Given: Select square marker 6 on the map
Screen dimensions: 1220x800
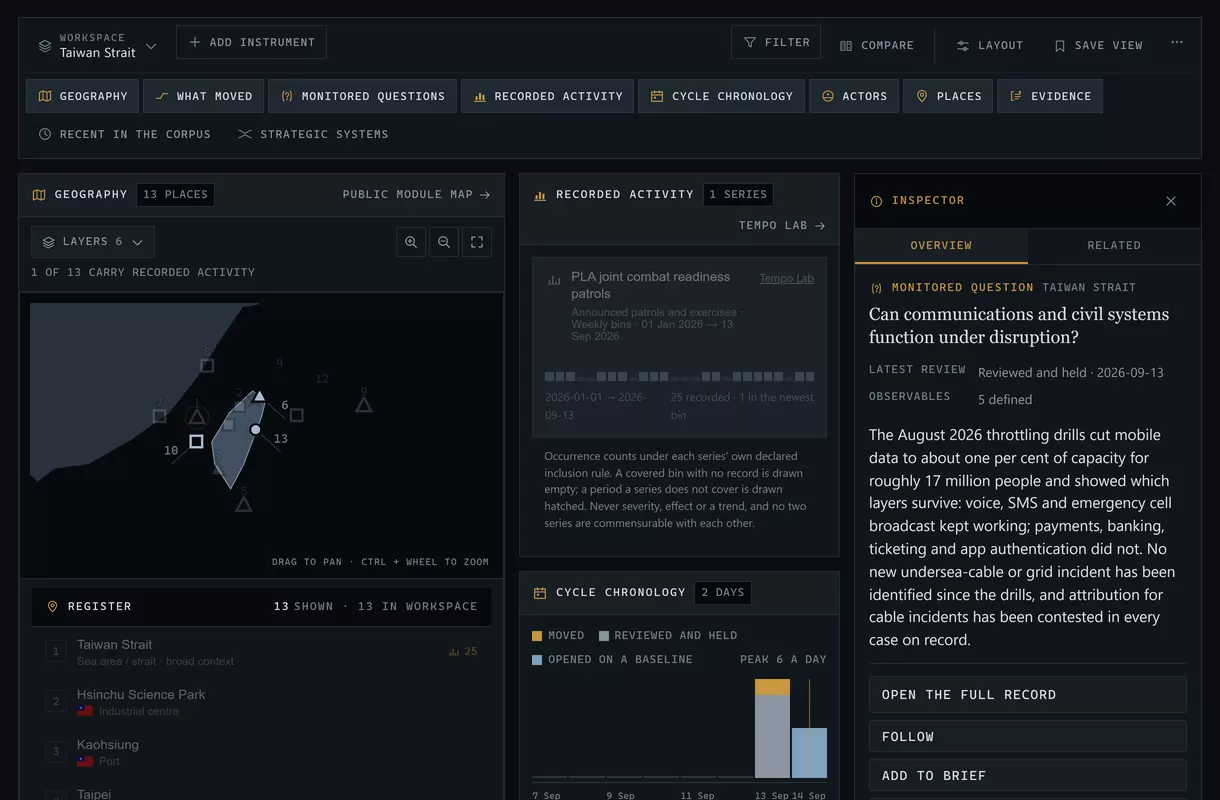Looking at the screenshot, I should tap(296, 414).
